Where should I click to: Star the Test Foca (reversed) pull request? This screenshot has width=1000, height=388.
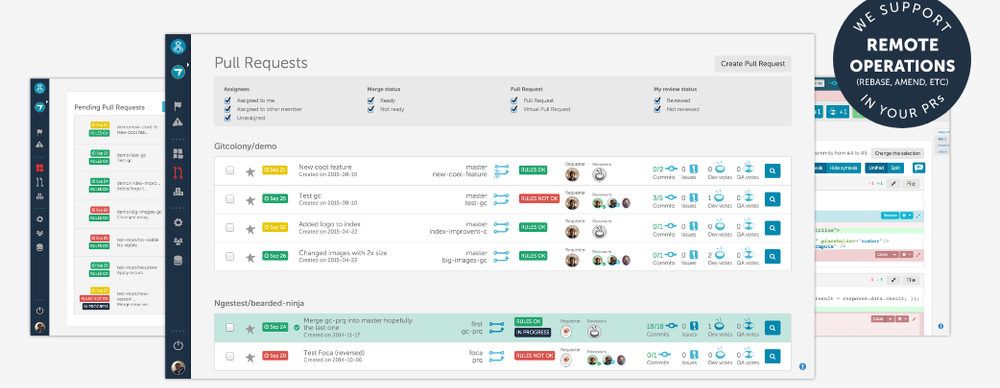tap(251, 357)
